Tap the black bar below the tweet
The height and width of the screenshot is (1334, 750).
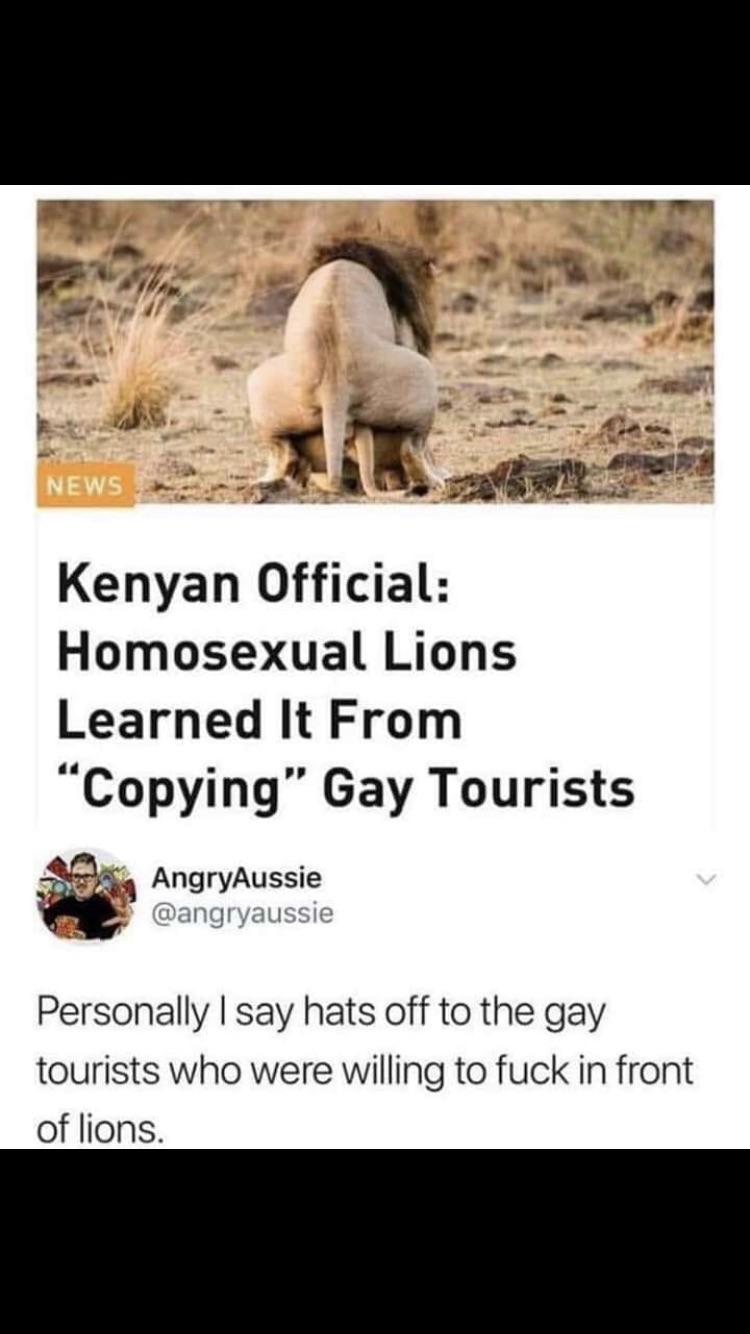point(375,1241)
